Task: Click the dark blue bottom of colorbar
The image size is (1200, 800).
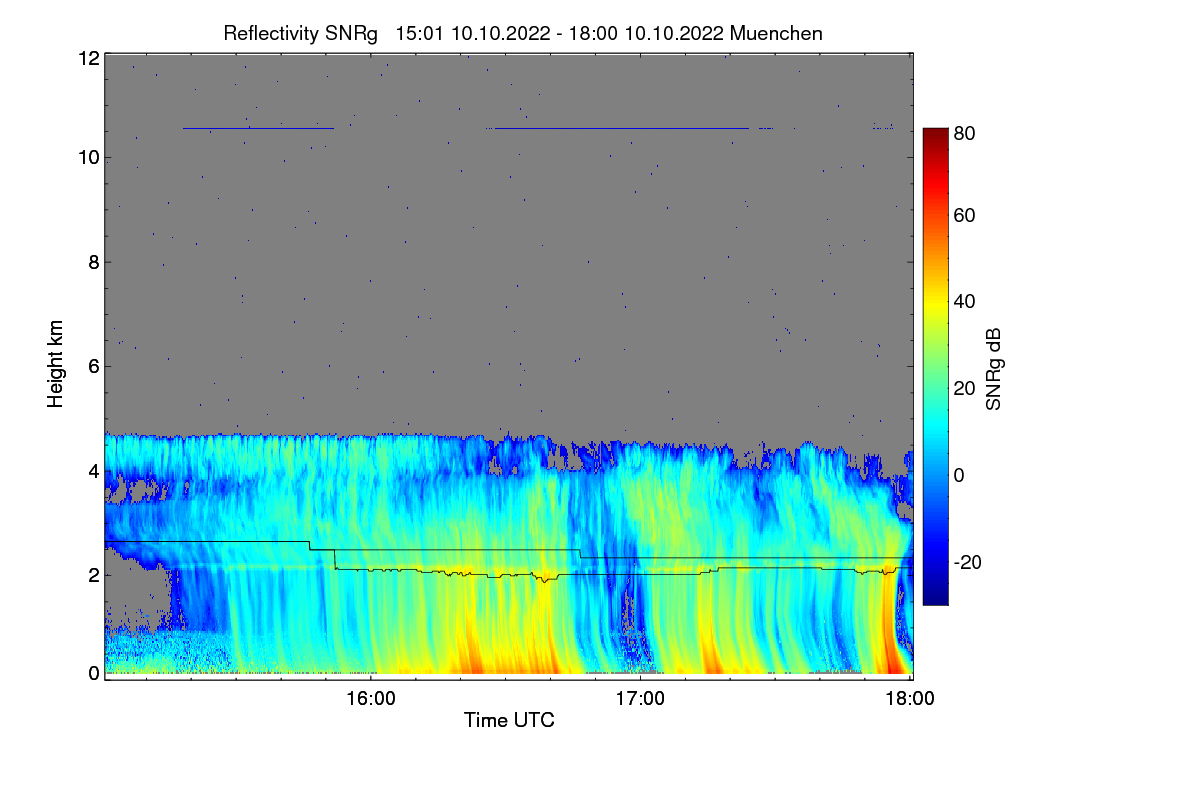Action: tap(934, 598)
